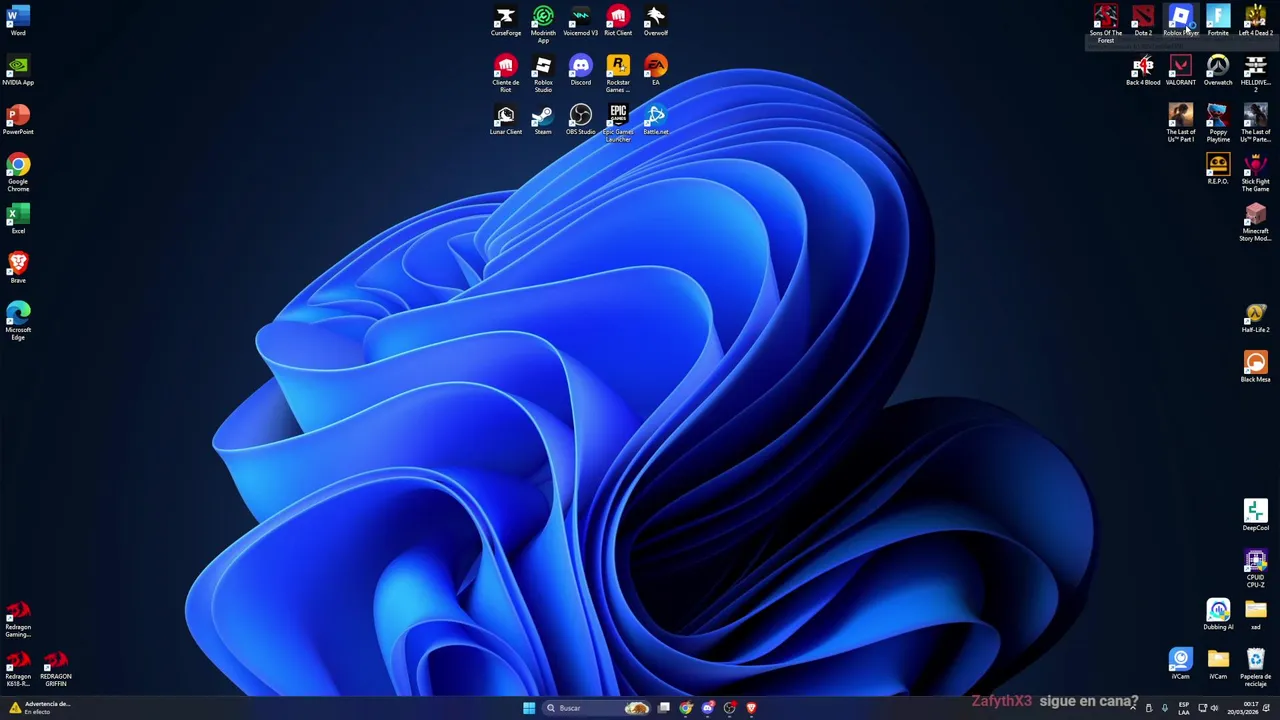This screenshot has height=720, width=1280.
Task: Select the Roblox Player icon
Action: click(x=1180, y=21)
